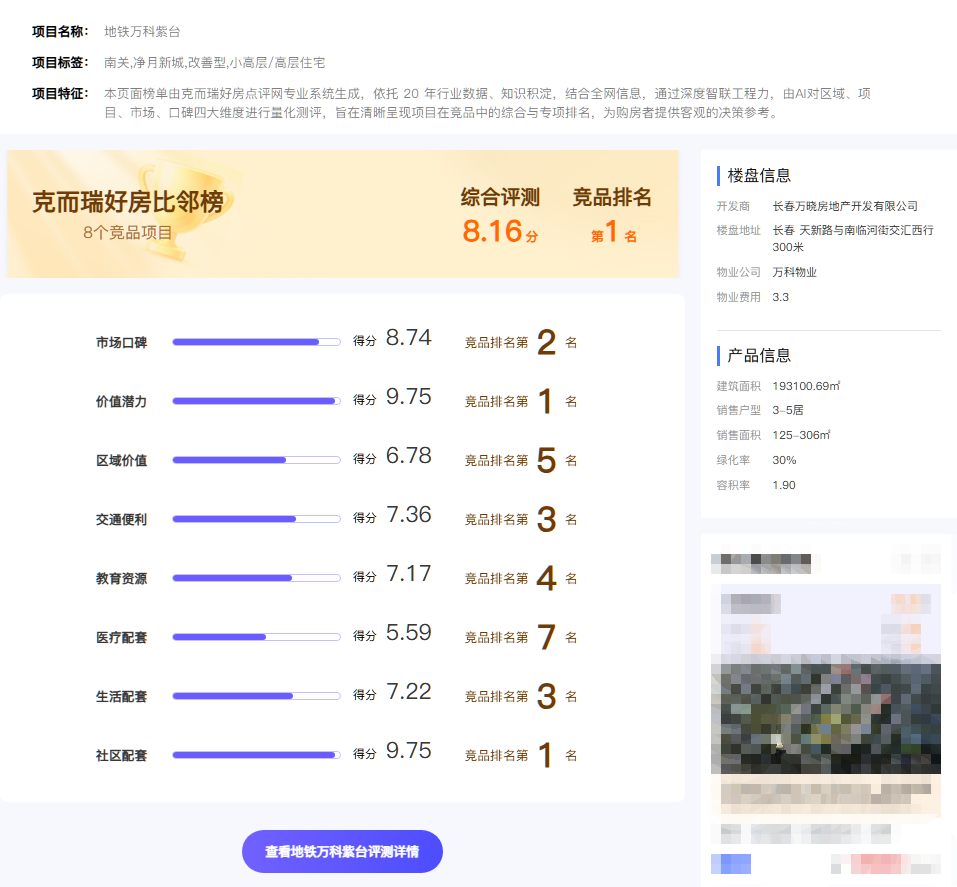Click the 价值潜力 progress bar
Image resolution: width=957 pixels, height=887 pixels.
256,400
